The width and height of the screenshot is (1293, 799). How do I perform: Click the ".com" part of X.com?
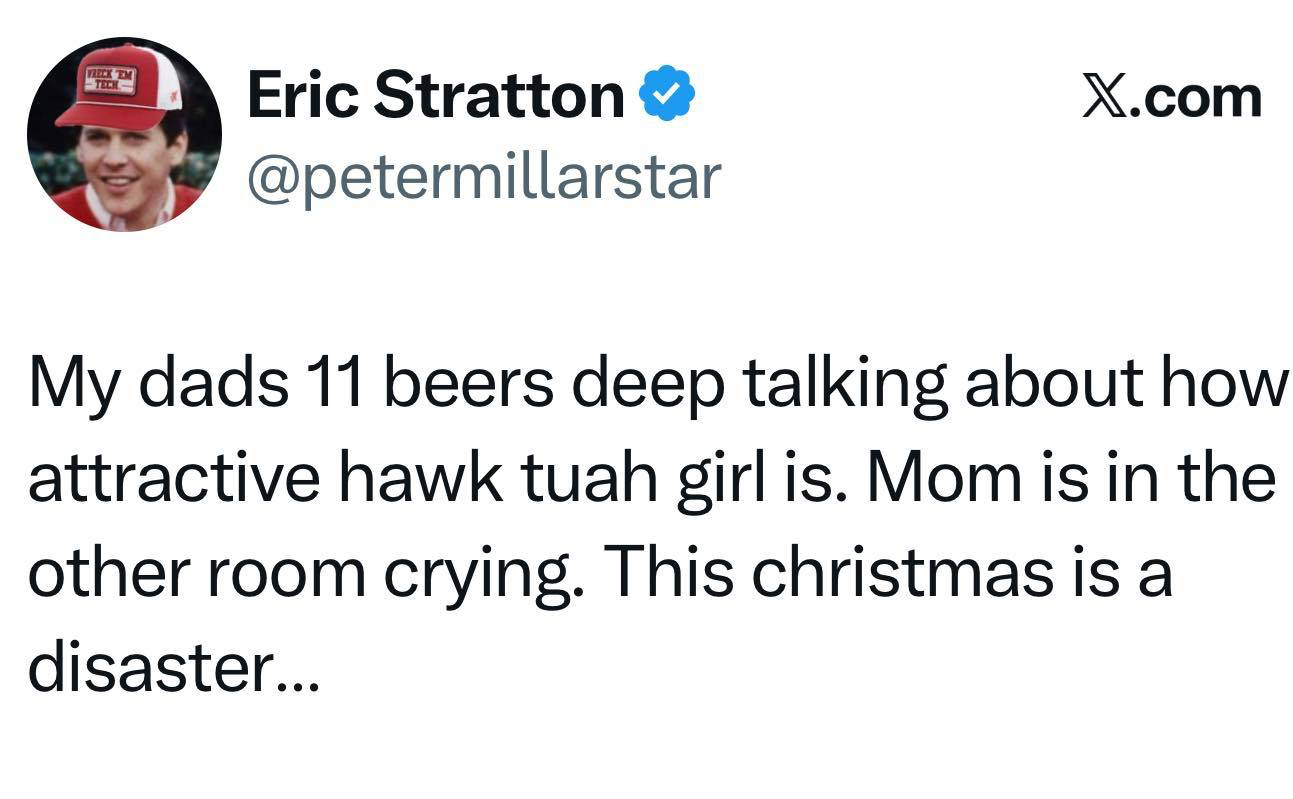pos(1197,97)
